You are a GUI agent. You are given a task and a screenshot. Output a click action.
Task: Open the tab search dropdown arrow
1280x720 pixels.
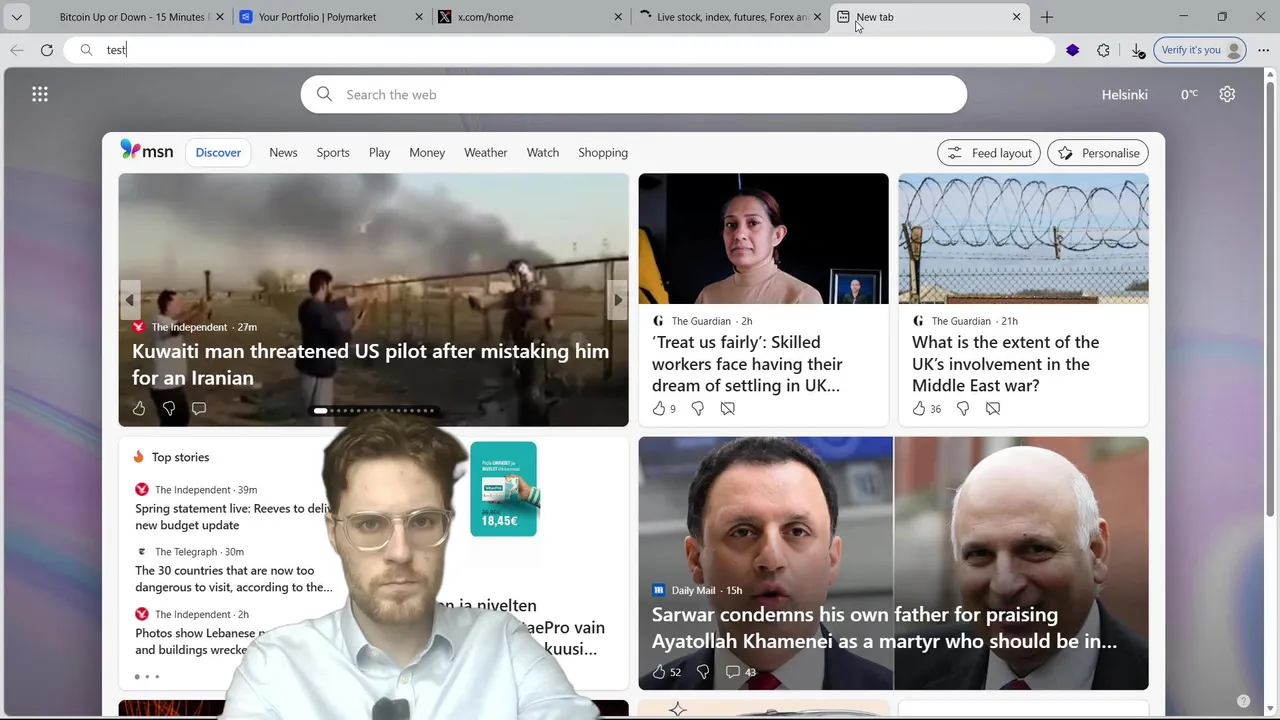16,17
